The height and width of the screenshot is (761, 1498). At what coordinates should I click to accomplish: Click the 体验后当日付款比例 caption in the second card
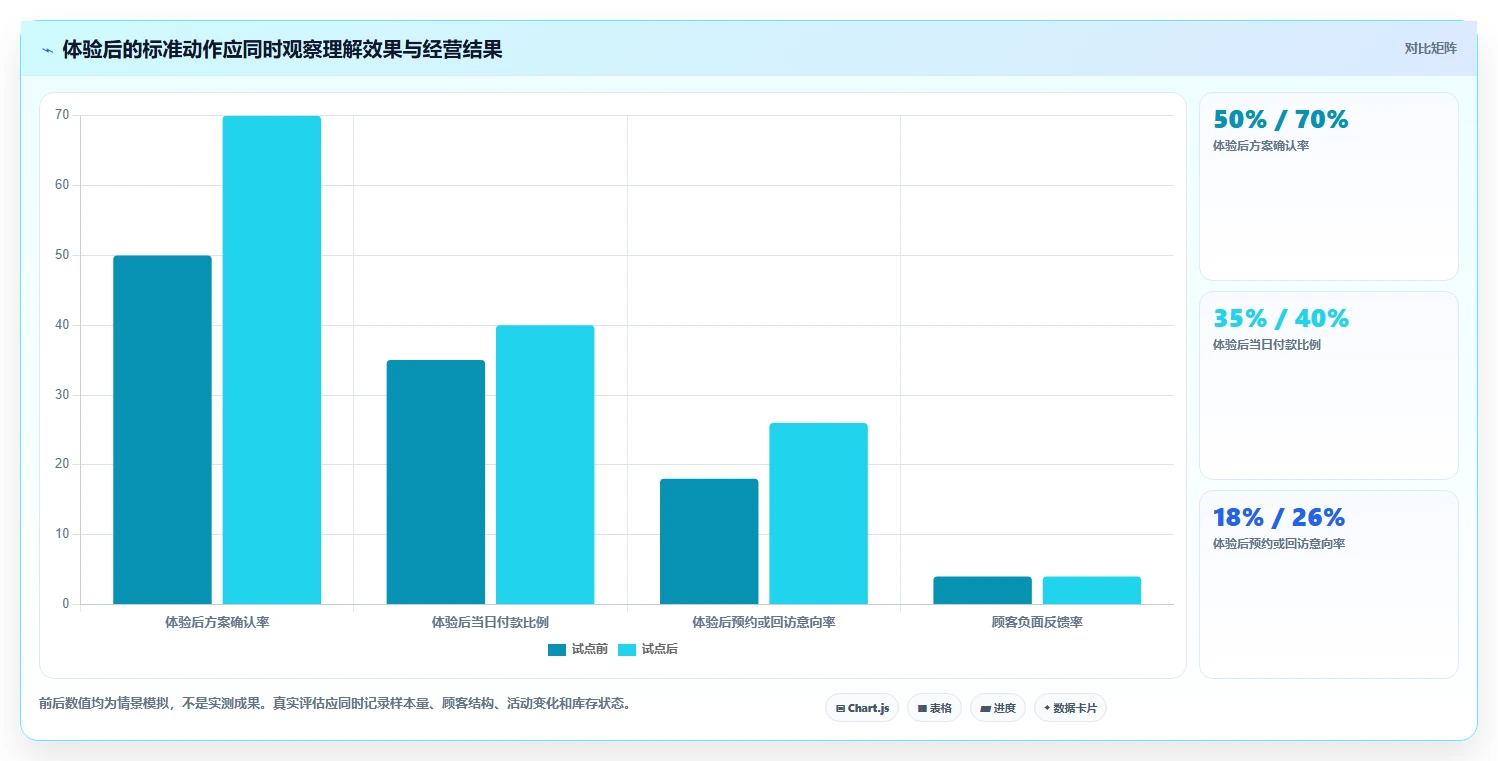1267,345
